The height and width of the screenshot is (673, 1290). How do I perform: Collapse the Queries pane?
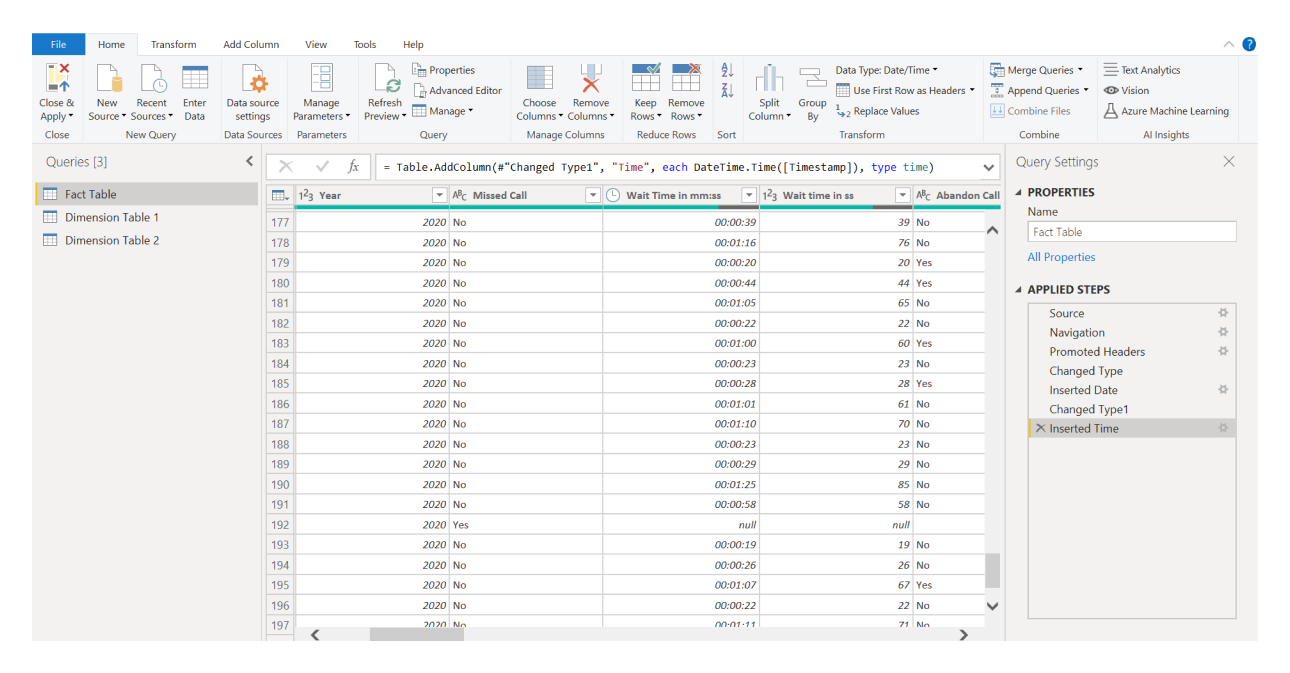[249, 161]
